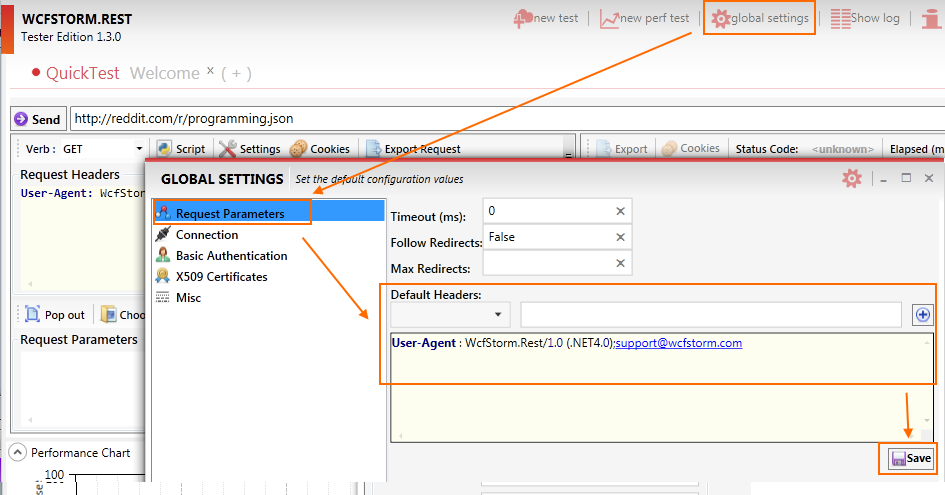This screenshot has width=945, height=495.
Task: Open the Default Headers name dropdown
Action: coord(450,314)
